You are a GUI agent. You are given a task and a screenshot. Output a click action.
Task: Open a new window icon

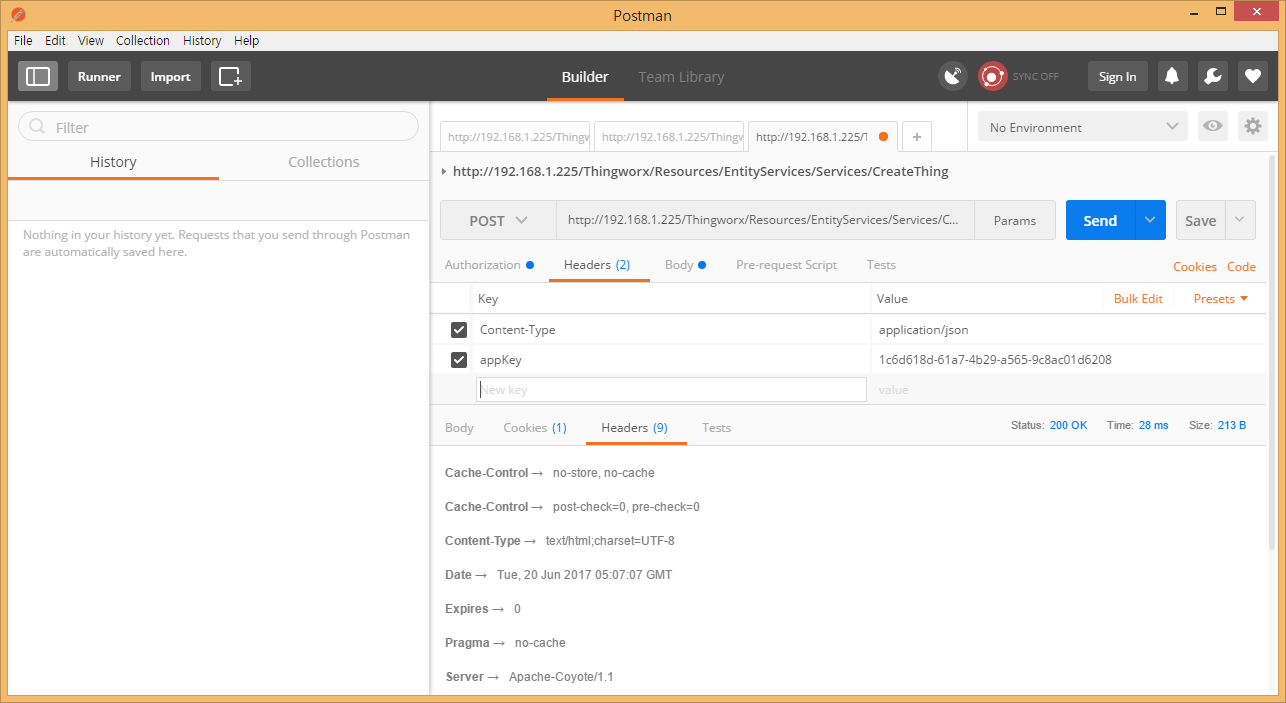click(x=231, y=76)
